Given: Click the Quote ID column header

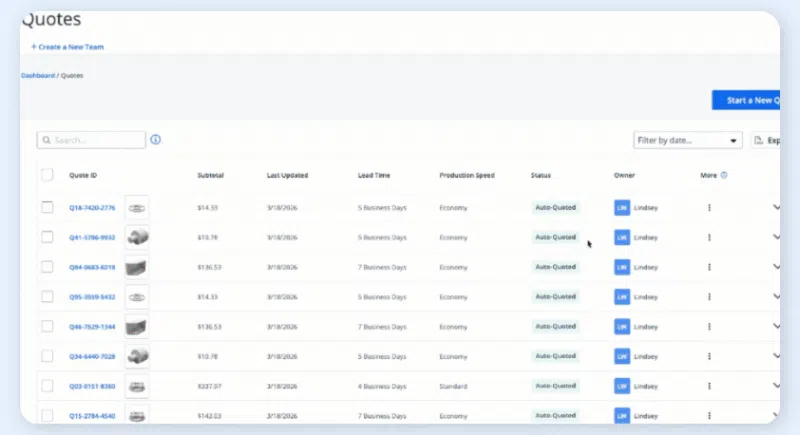Looking at the screenshot, I should coord(83,175).
